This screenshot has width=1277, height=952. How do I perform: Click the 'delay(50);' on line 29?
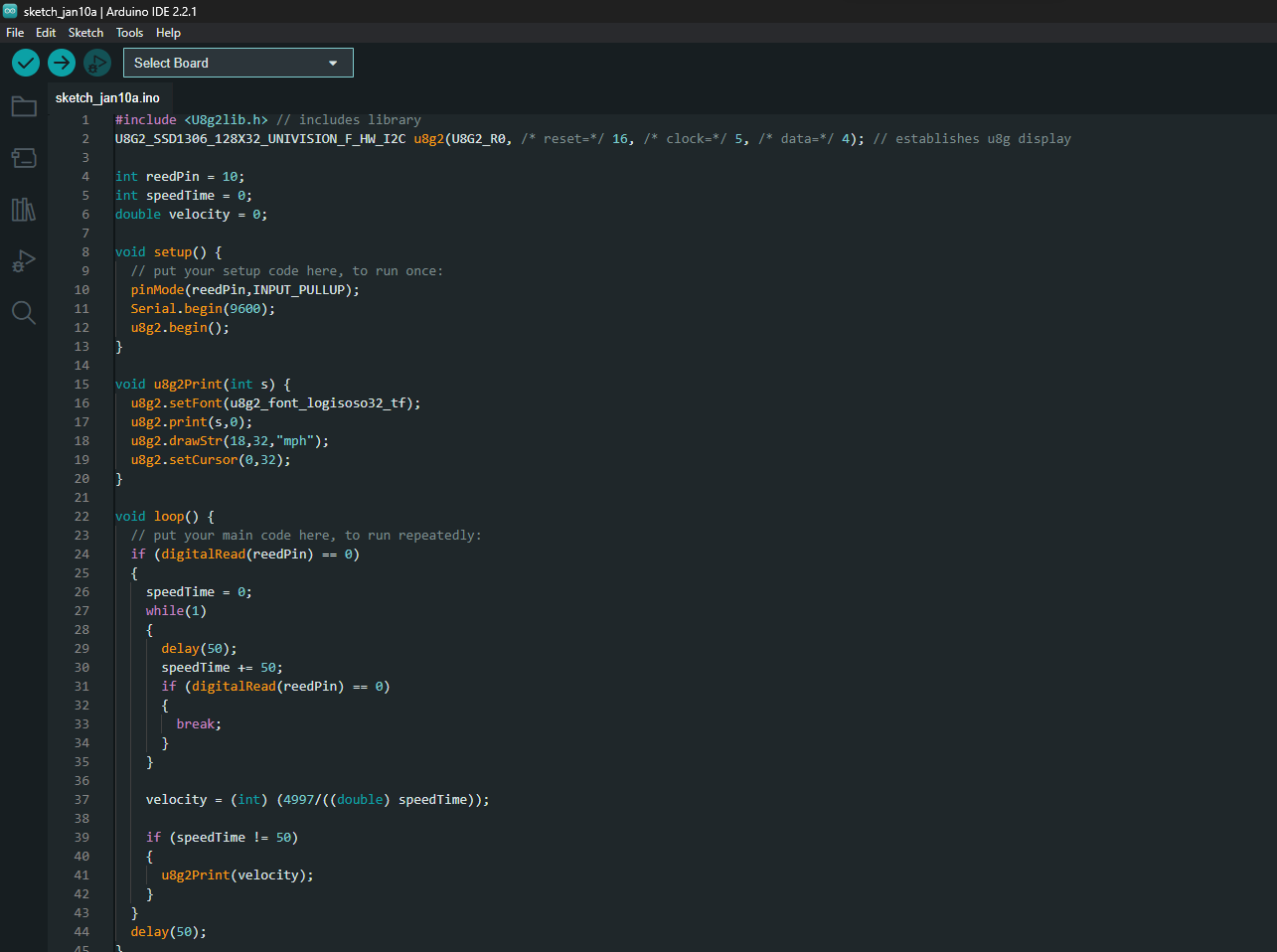(x=199, y=648)
